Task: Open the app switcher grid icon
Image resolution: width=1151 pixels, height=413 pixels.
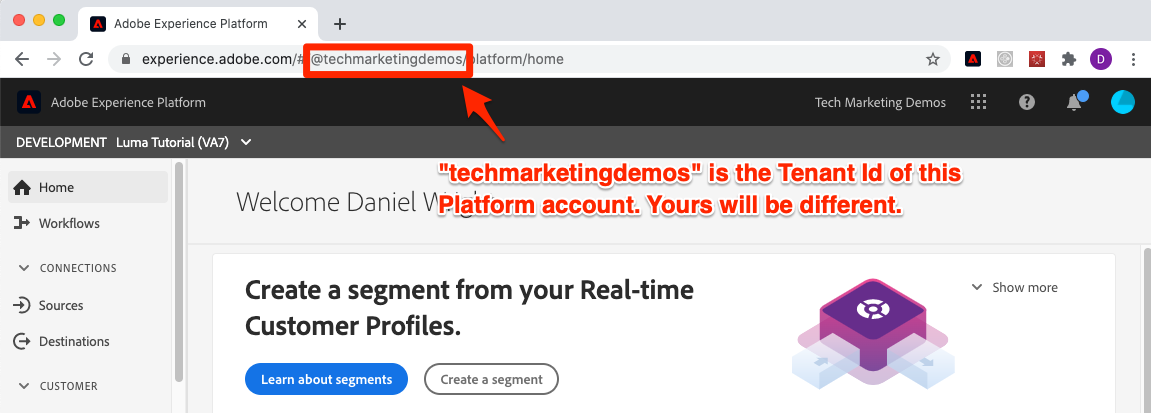Action: pos(978,103)
